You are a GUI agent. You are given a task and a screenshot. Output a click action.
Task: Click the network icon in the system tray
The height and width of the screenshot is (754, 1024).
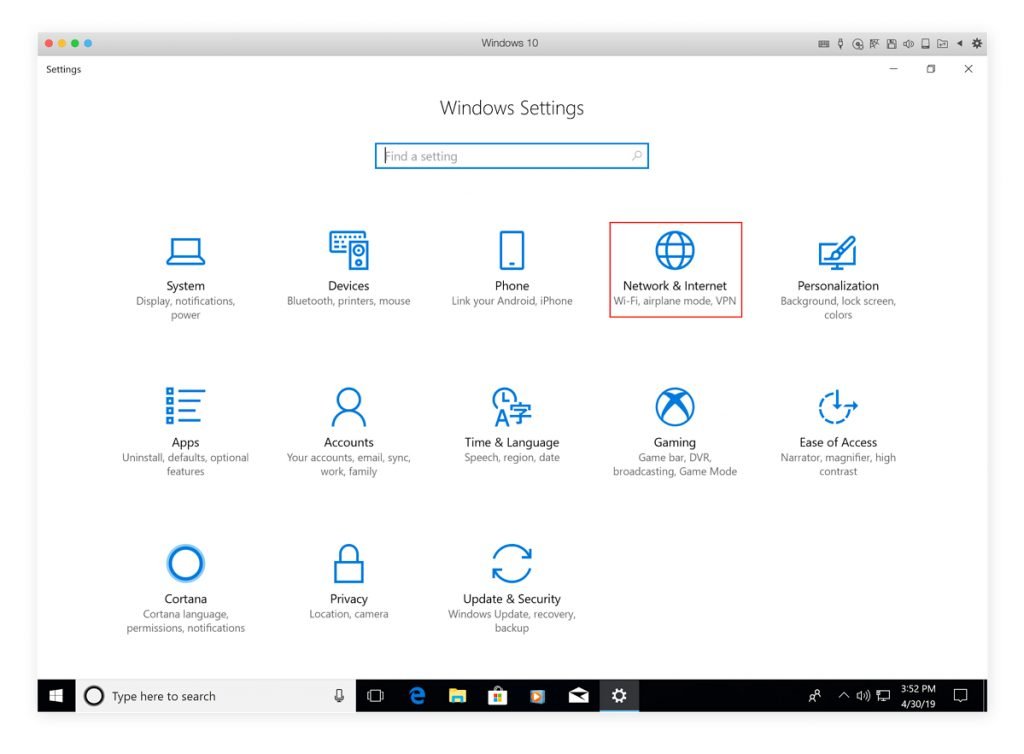(x=883, y=696)
